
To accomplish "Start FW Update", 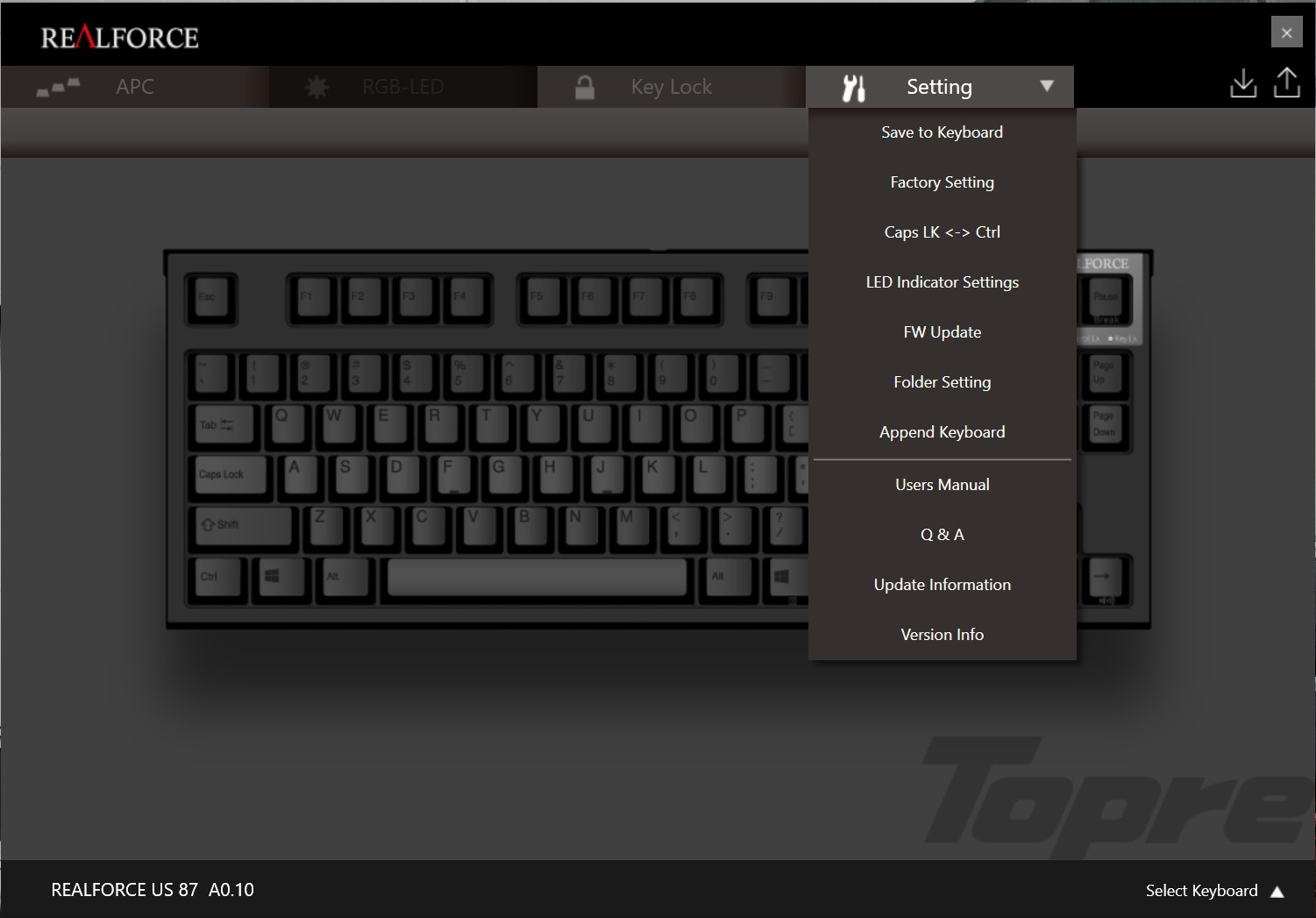I will pos(942,331).
